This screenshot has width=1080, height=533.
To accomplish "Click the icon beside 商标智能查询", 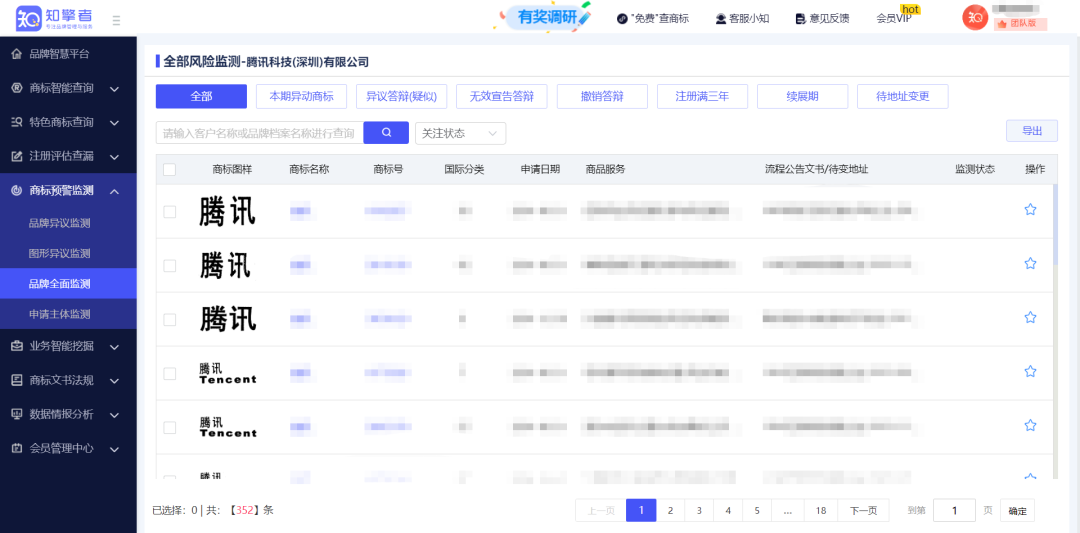I will point(17,88).
